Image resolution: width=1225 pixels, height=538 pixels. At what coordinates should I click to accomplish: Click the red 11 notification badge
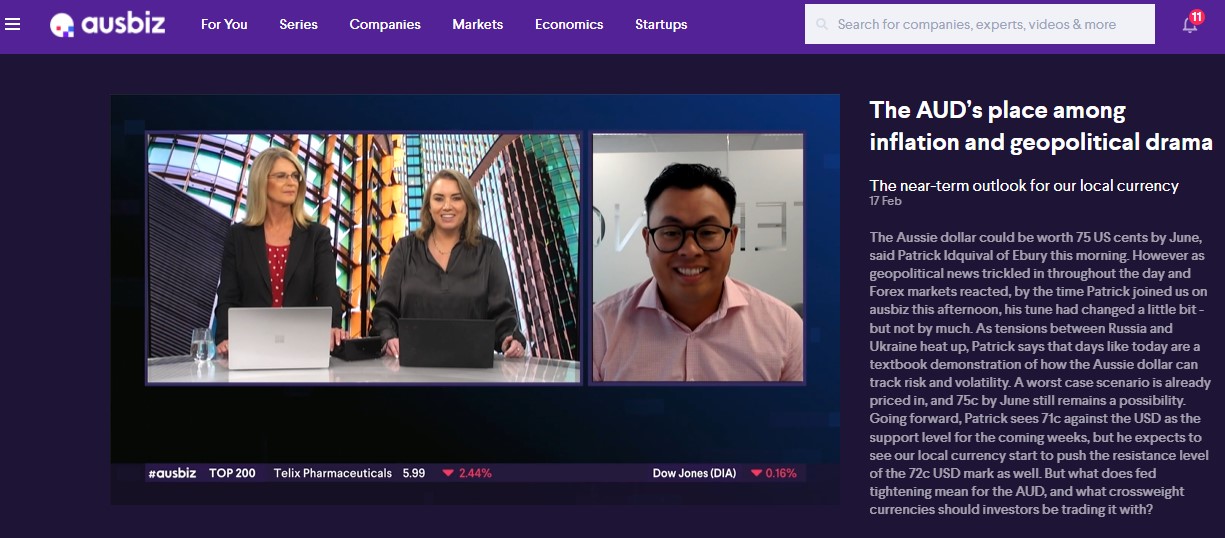[x=1197, y=17]
